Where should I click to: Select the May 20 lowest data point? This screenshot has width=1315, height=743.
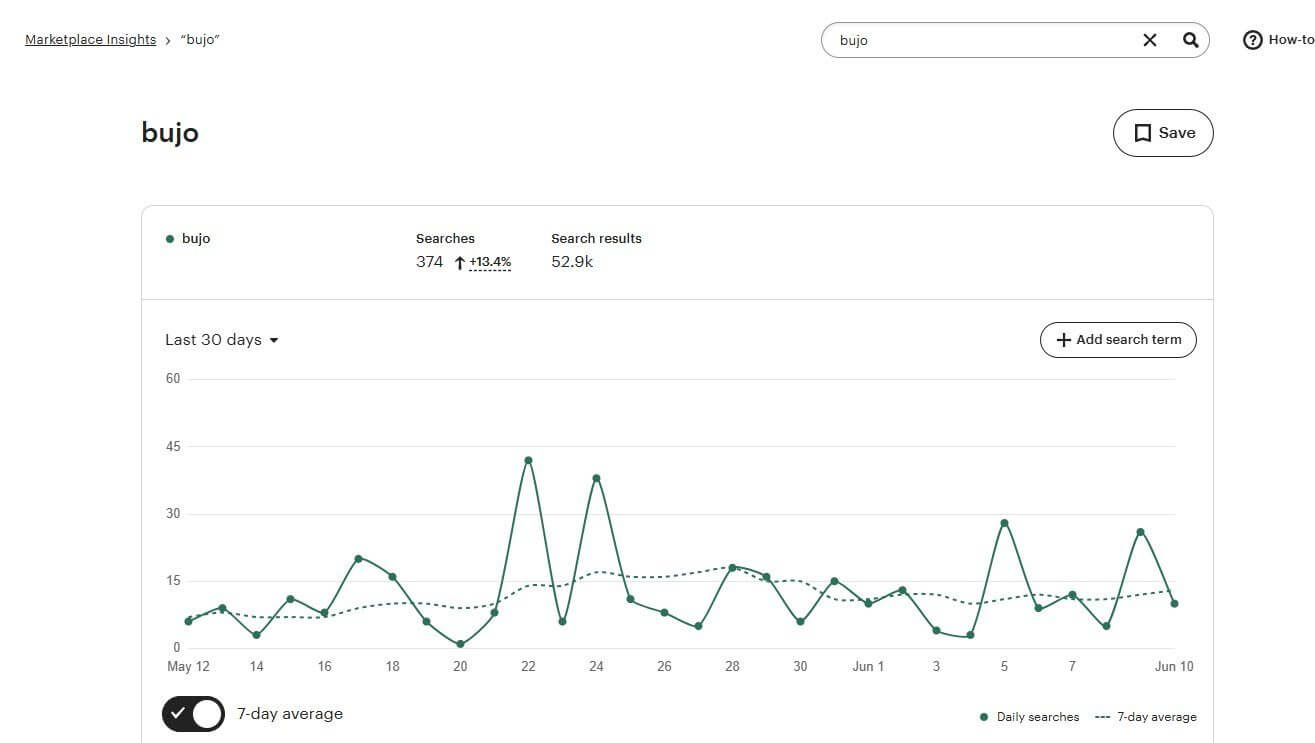(x=460, y=644)
